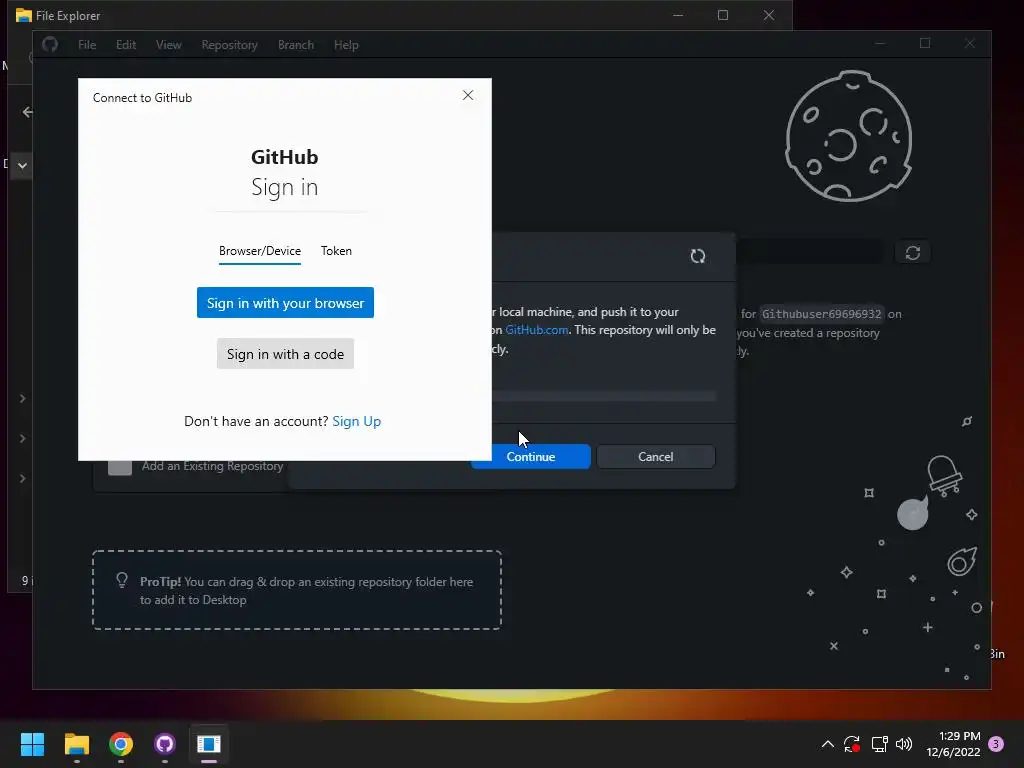The image size is (1024, 768).
Task: Click the File Explorer title bar folder icon
Action: 24,15
